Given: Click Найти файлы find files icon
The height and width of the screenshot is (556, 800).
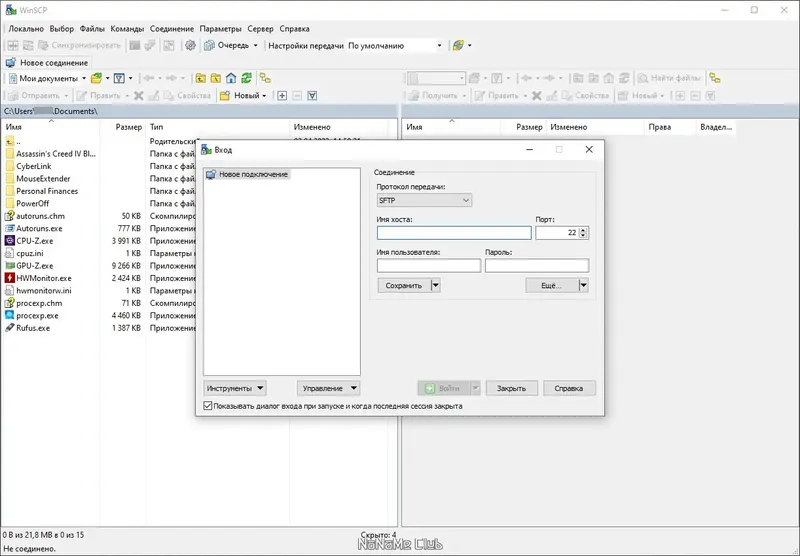Looking at the screenshot, I should tap(643, 79).
